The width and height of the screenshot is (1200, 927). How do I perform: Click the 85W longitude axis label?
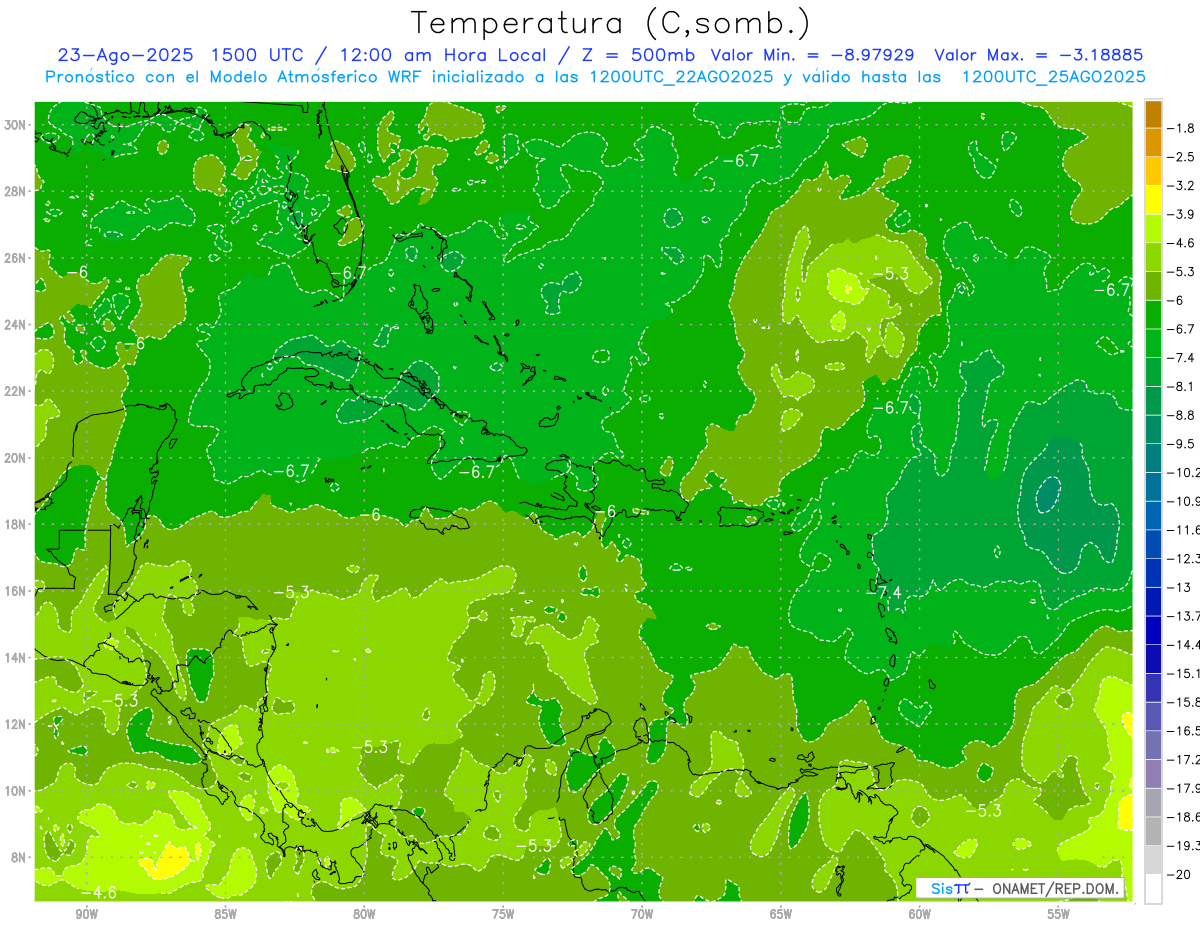[x=225, y=914]
